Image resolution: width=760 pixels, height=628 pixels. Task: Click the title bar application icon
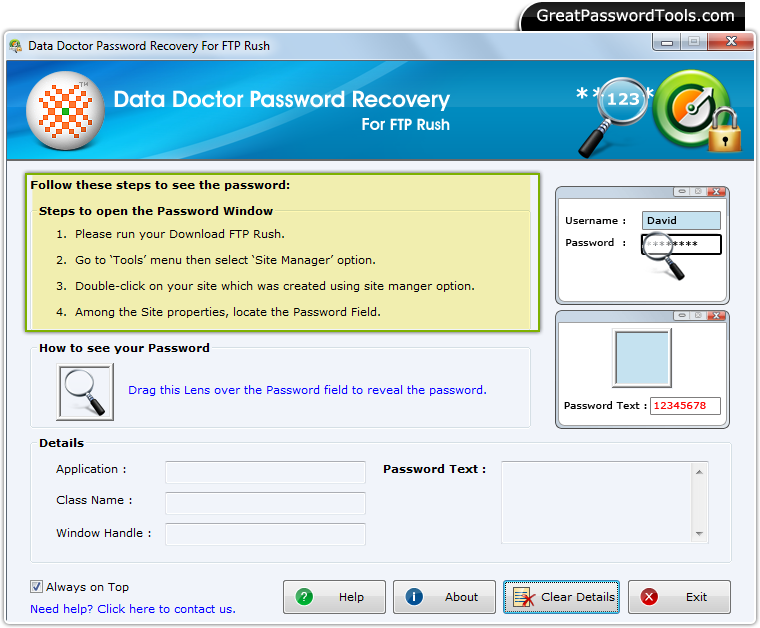click(x=16, y=46)
